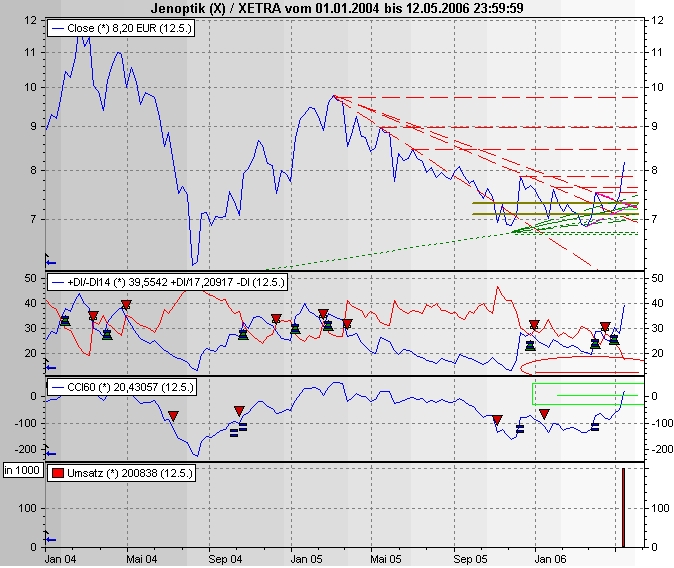Screen dimensions: 674x568
Task: Click the 'in 1000' unit label
Action: 22,470
